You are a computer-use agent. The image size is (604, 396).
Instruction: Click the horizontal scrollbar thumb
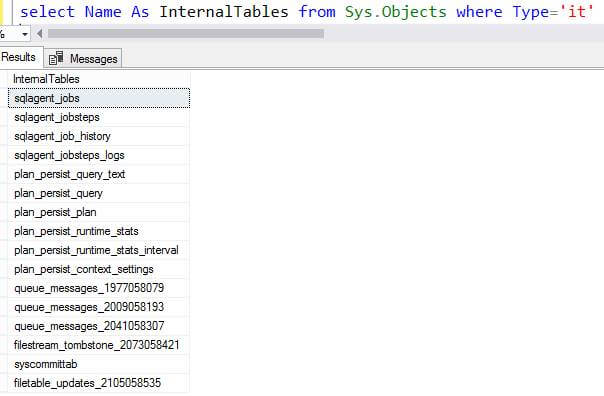pyautogui.click(x=185, y=34)
